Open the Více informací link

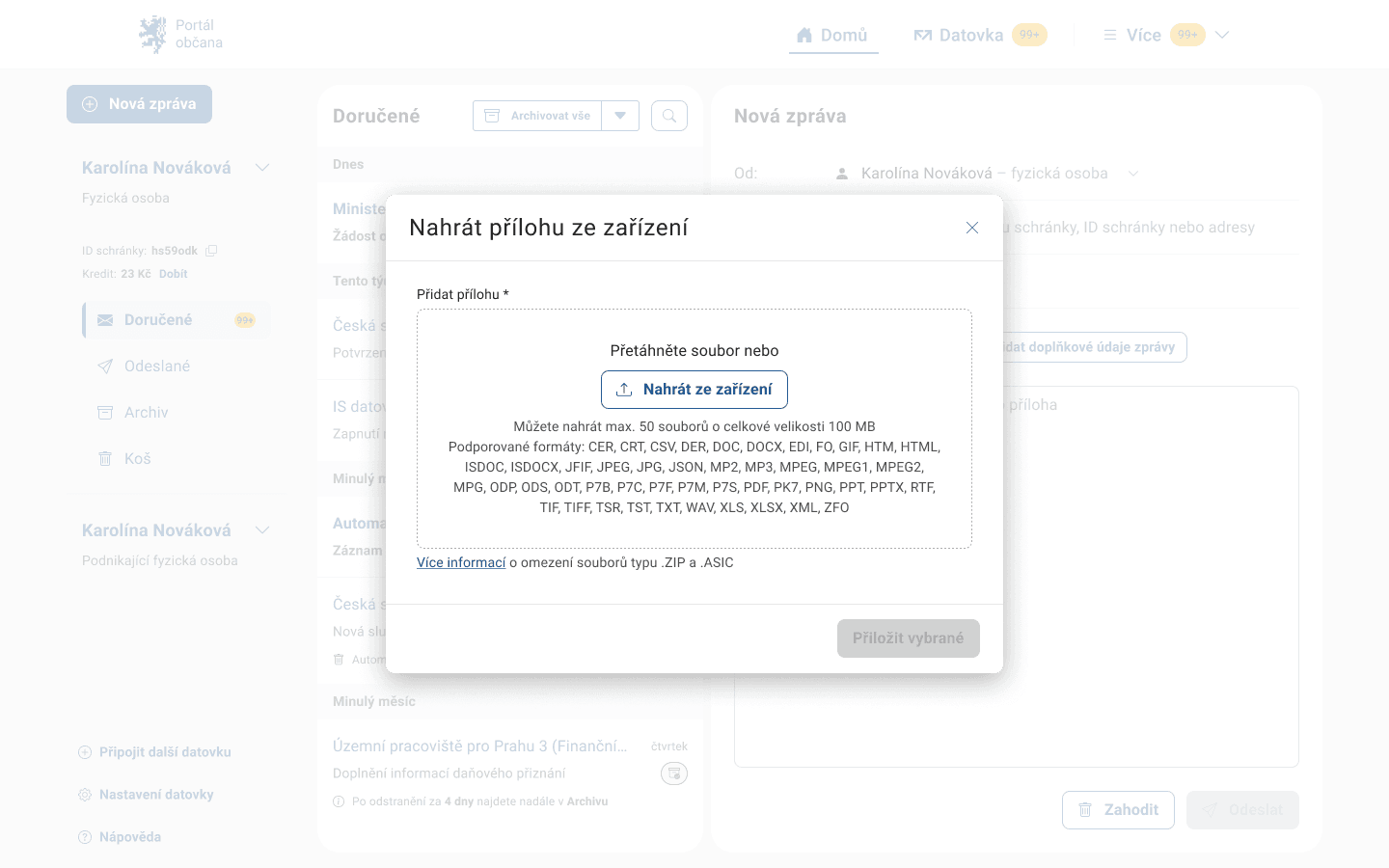[x=461, y=562]
